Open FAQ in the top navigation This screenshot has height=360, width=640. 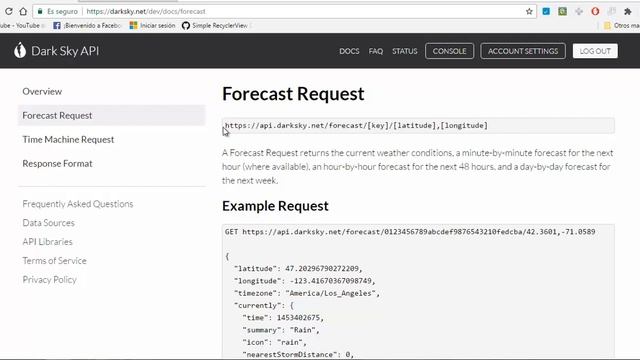[x=376, y=51]
